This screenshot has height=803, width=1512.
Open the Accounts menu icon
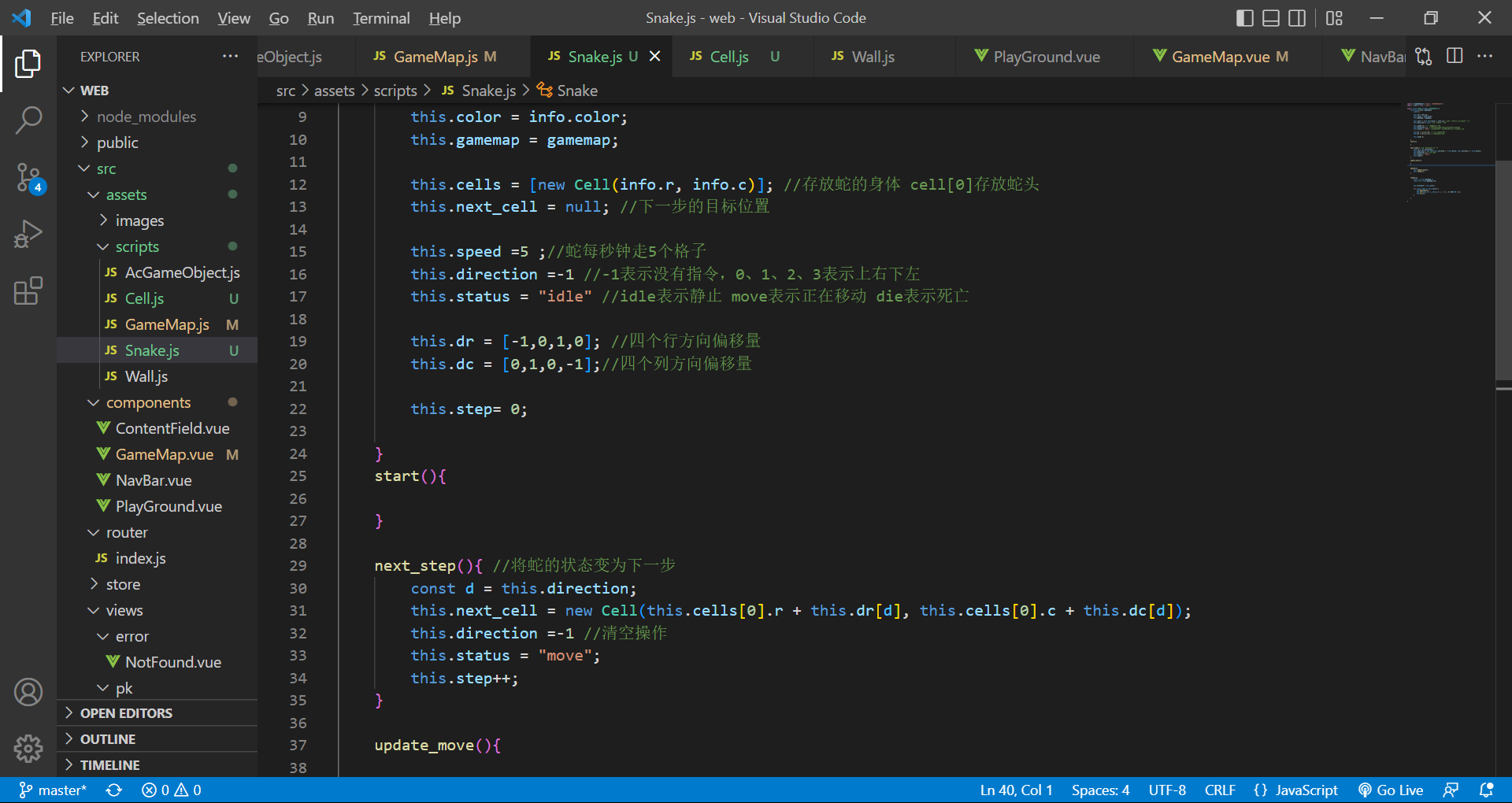pyautogui.click(x=28, y=692)
